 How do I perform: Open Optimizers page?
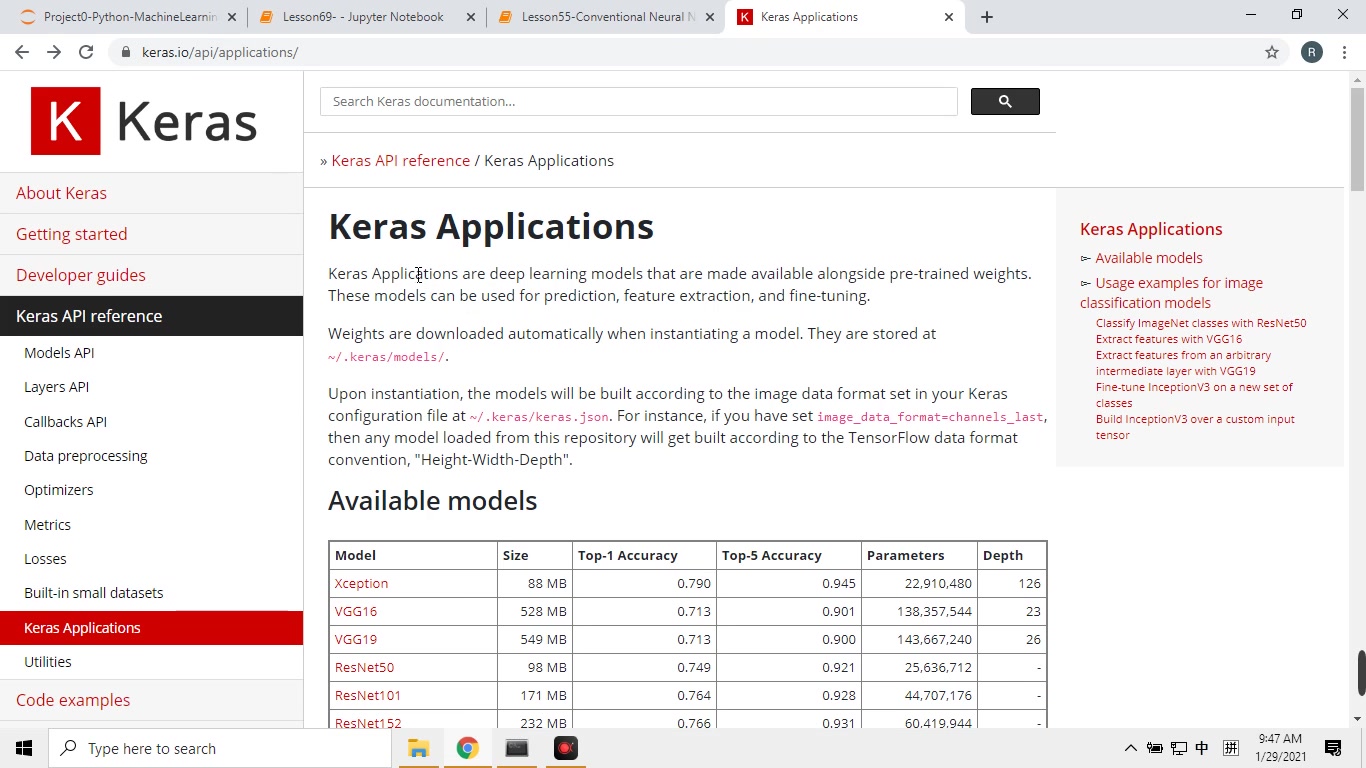(58, 490)
